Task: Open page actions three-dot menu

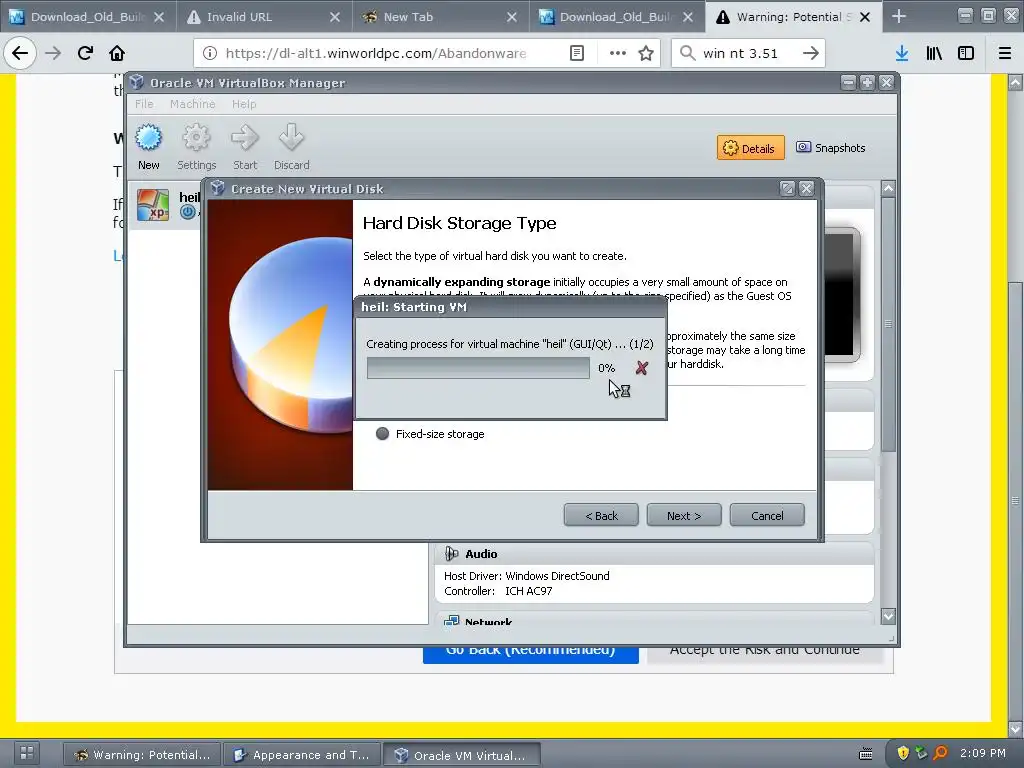Action: pyautogui.click(x=618, y=53)
